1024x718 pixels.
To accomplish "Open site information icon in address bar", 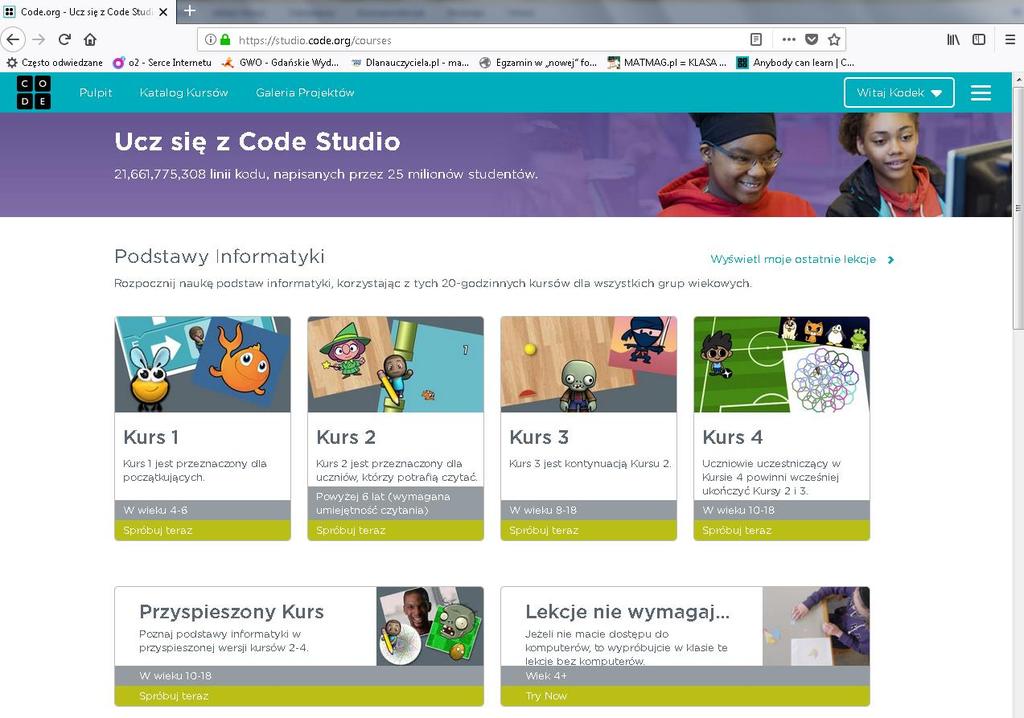I will click(210, 40).
